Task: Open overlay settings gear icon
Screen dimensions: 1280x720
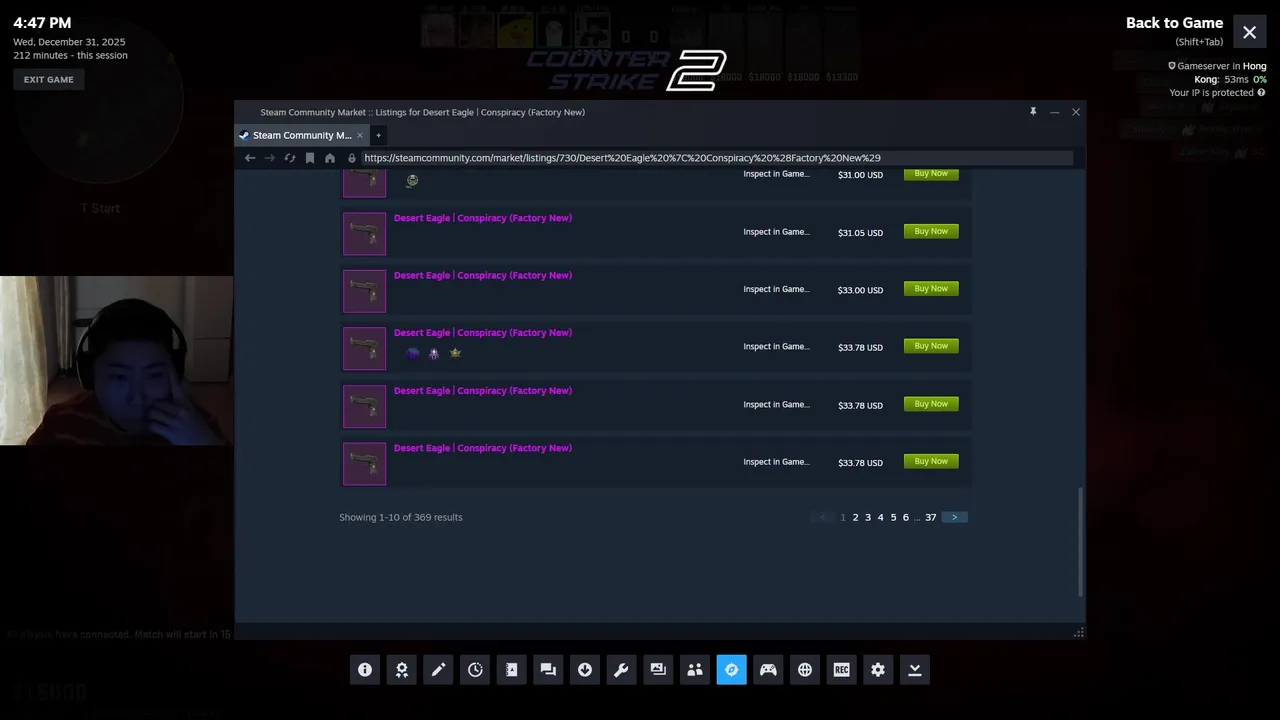Action: pos(878,670)
